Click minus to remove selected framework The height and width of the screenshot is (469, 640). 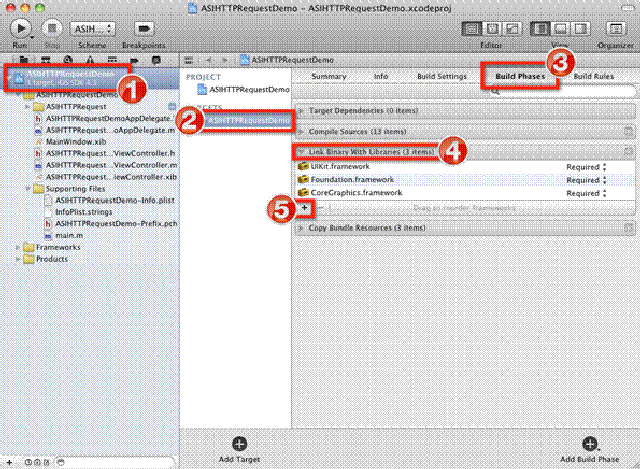tap(321, 208)
